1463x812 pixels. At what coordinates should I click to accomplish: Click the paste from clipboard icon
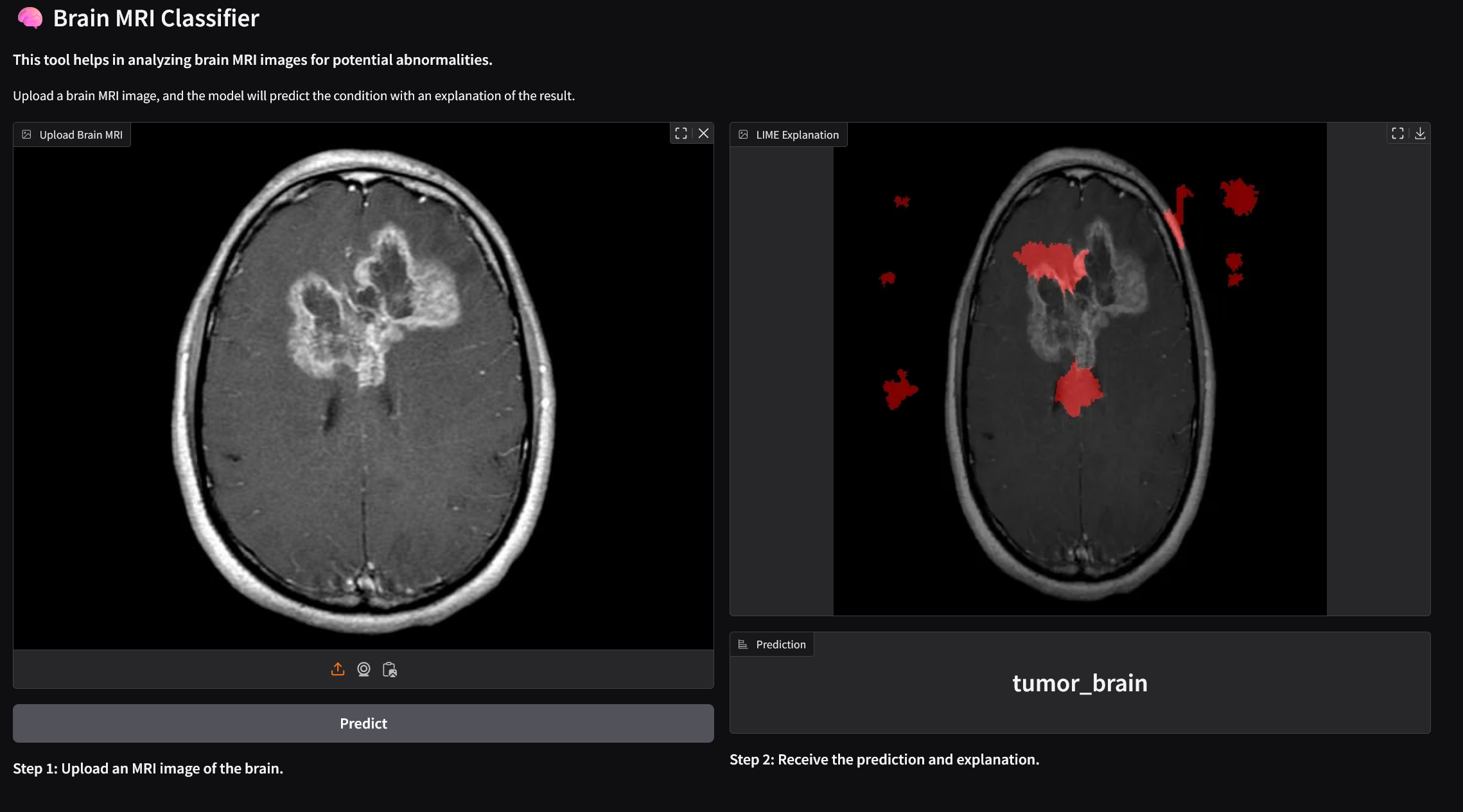[x=390, y=669]
